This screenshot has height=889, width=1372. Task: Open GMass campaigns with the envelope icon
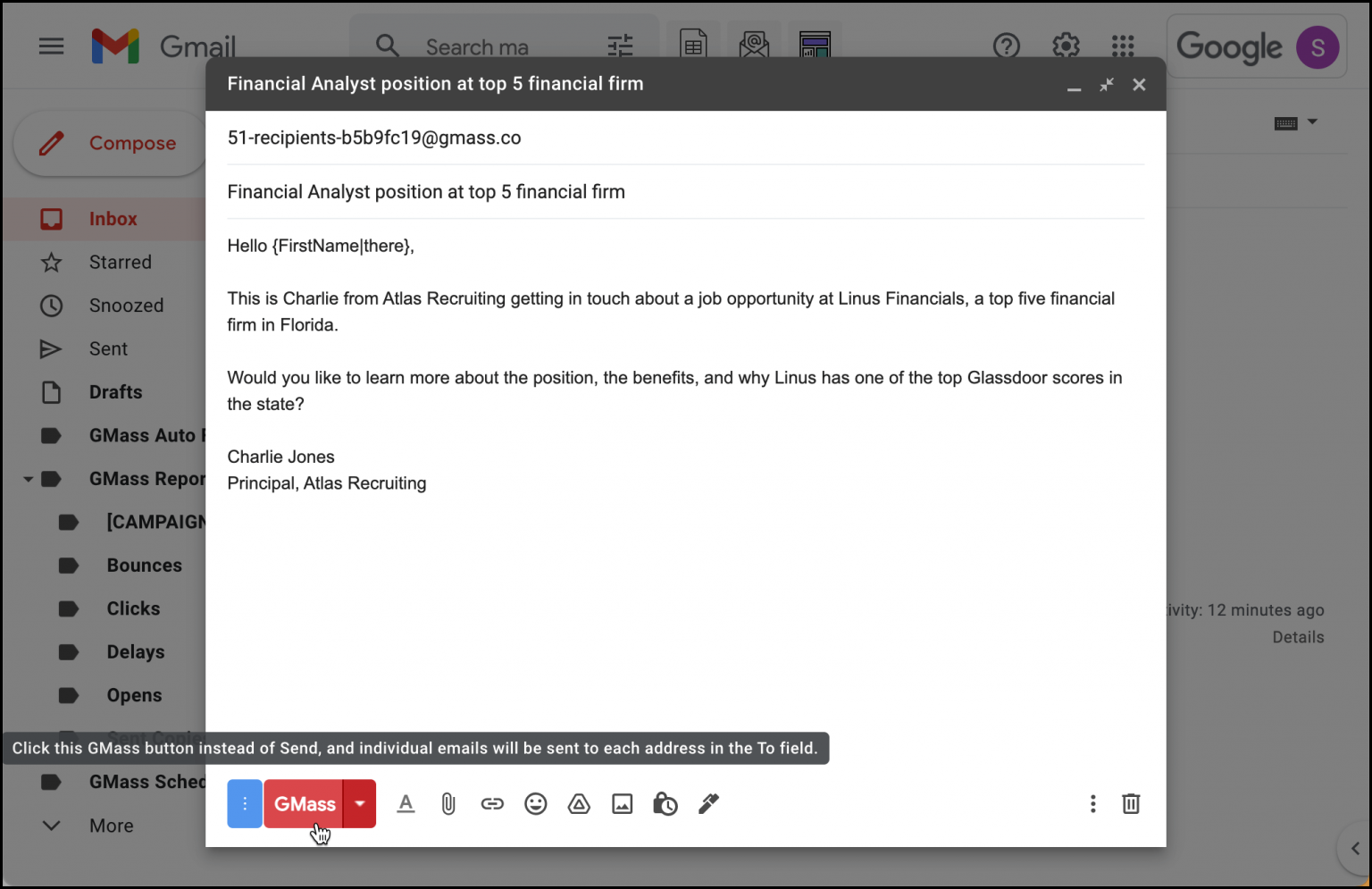(x=753, y=42)
